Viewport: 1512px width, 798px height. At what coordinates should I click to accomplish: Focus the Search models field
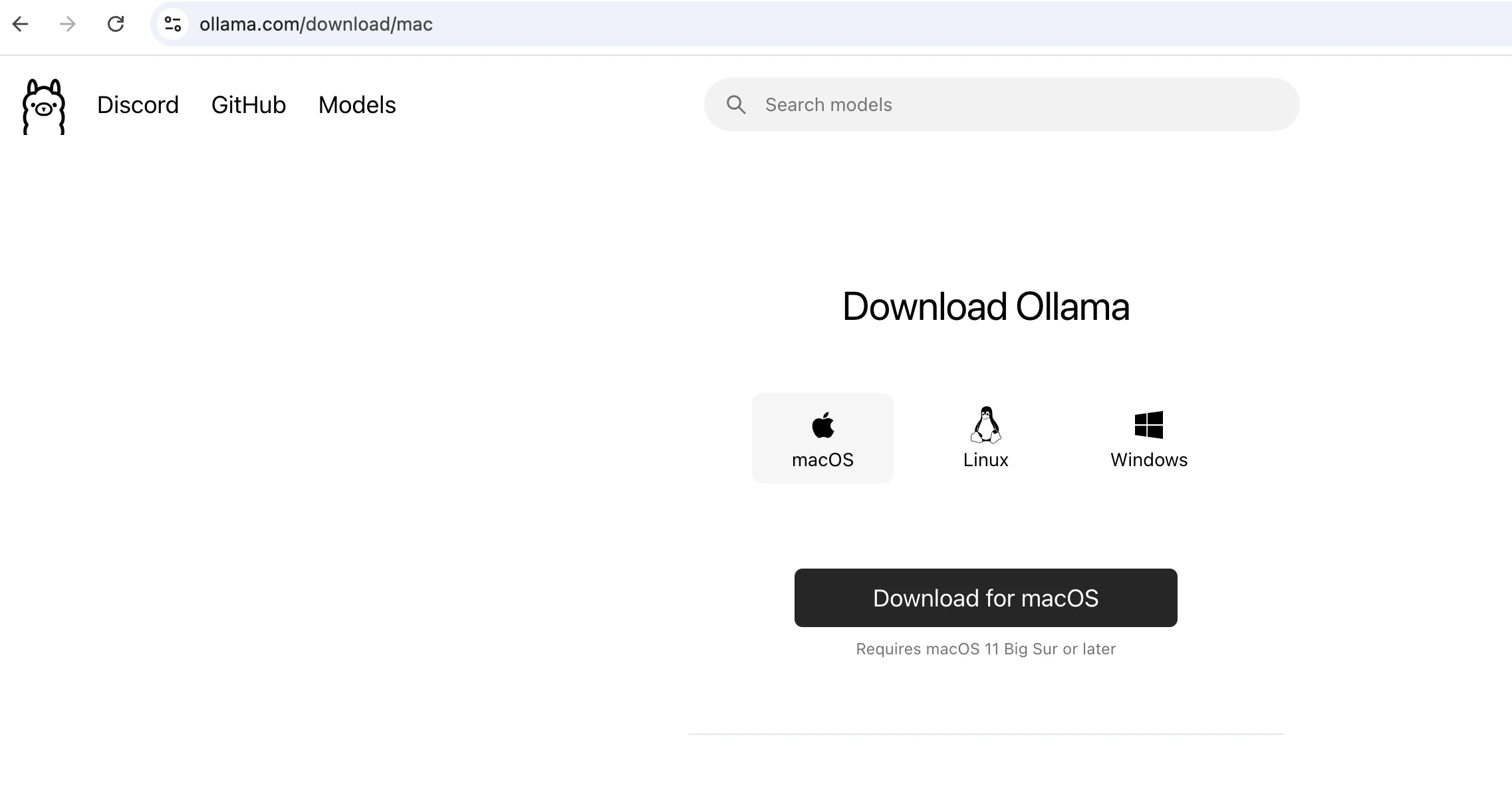click(x=1001, y=104)
